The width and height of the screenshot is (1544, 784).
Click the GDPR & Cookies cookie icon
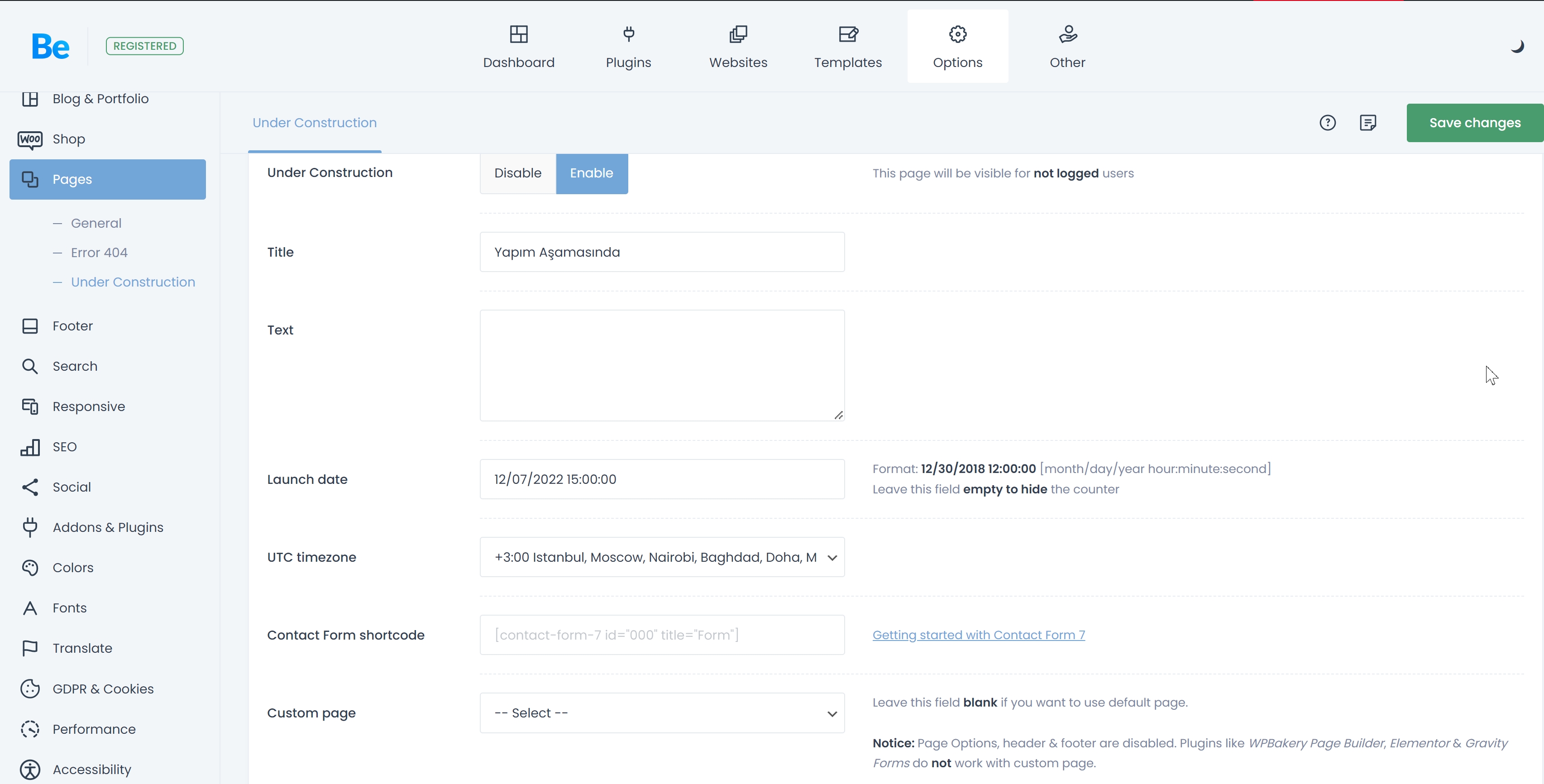[30, 688]
